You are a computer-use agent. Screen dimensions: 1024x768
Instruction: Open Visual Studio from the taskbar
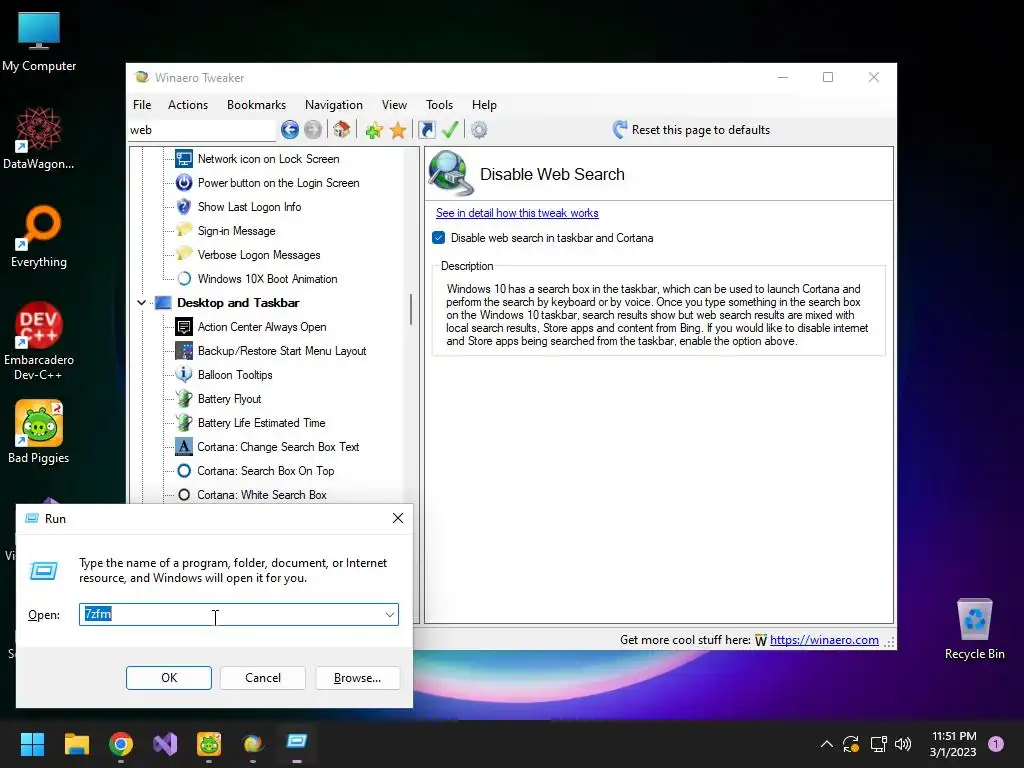(165, 744)
